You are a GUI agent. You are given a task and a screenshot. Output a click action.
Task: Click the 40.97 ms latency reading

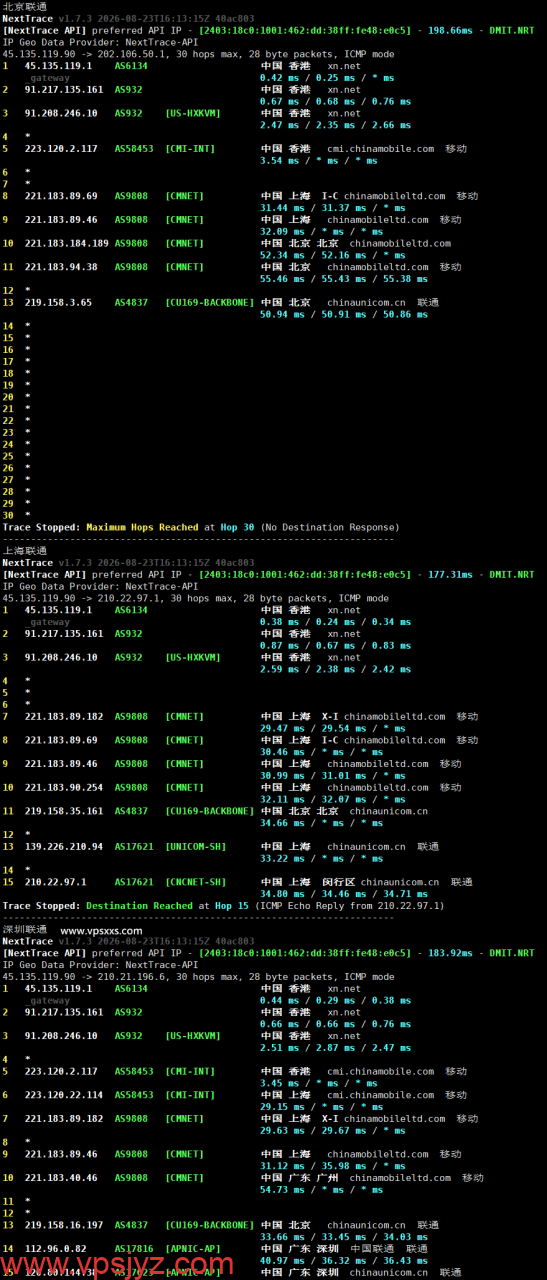[x=279, y=1261]
